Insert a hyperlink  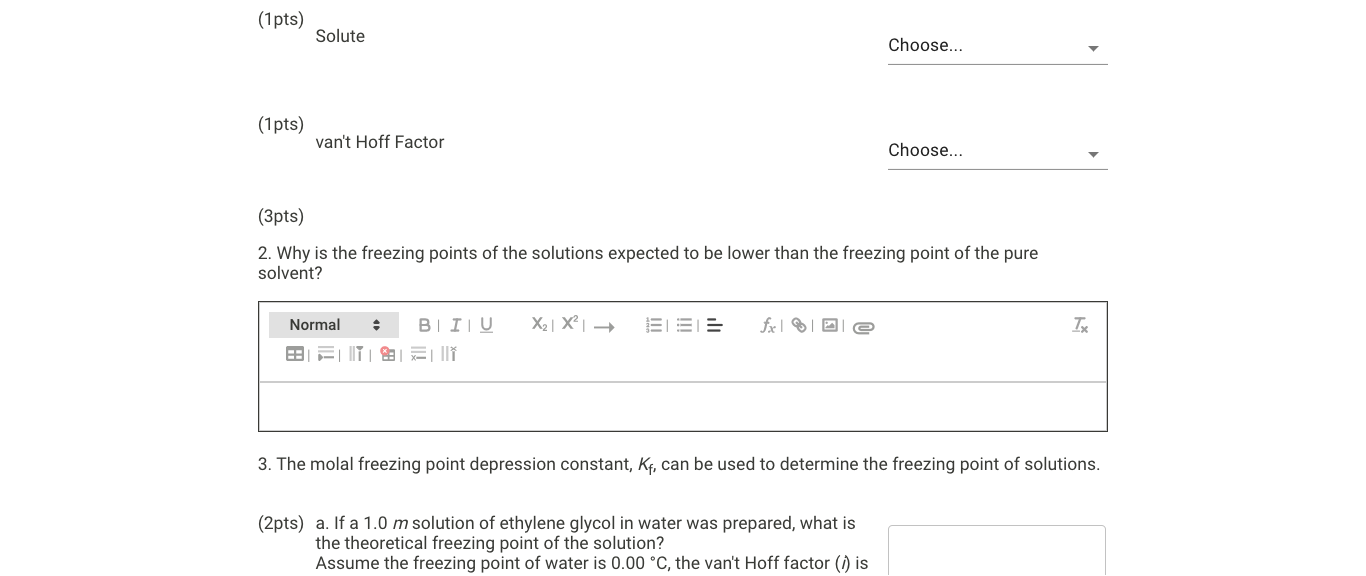coord(799,325)
